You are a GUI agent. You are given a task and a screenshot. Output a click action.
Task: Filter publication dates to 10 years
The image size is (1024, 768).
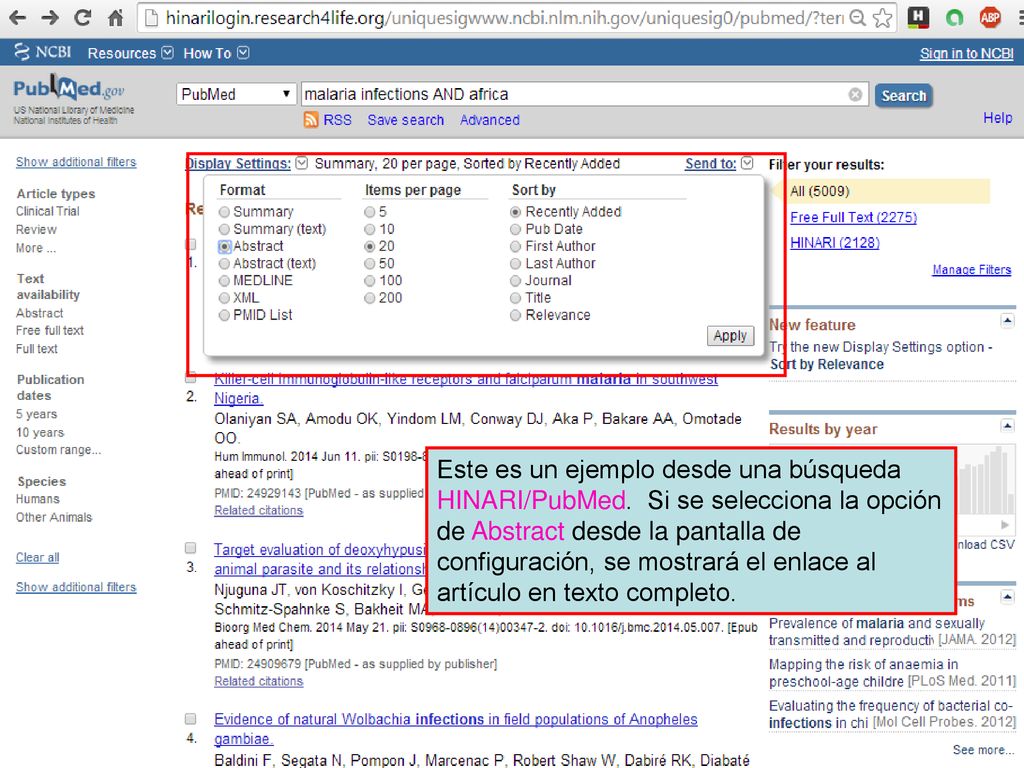pos(40,432)
